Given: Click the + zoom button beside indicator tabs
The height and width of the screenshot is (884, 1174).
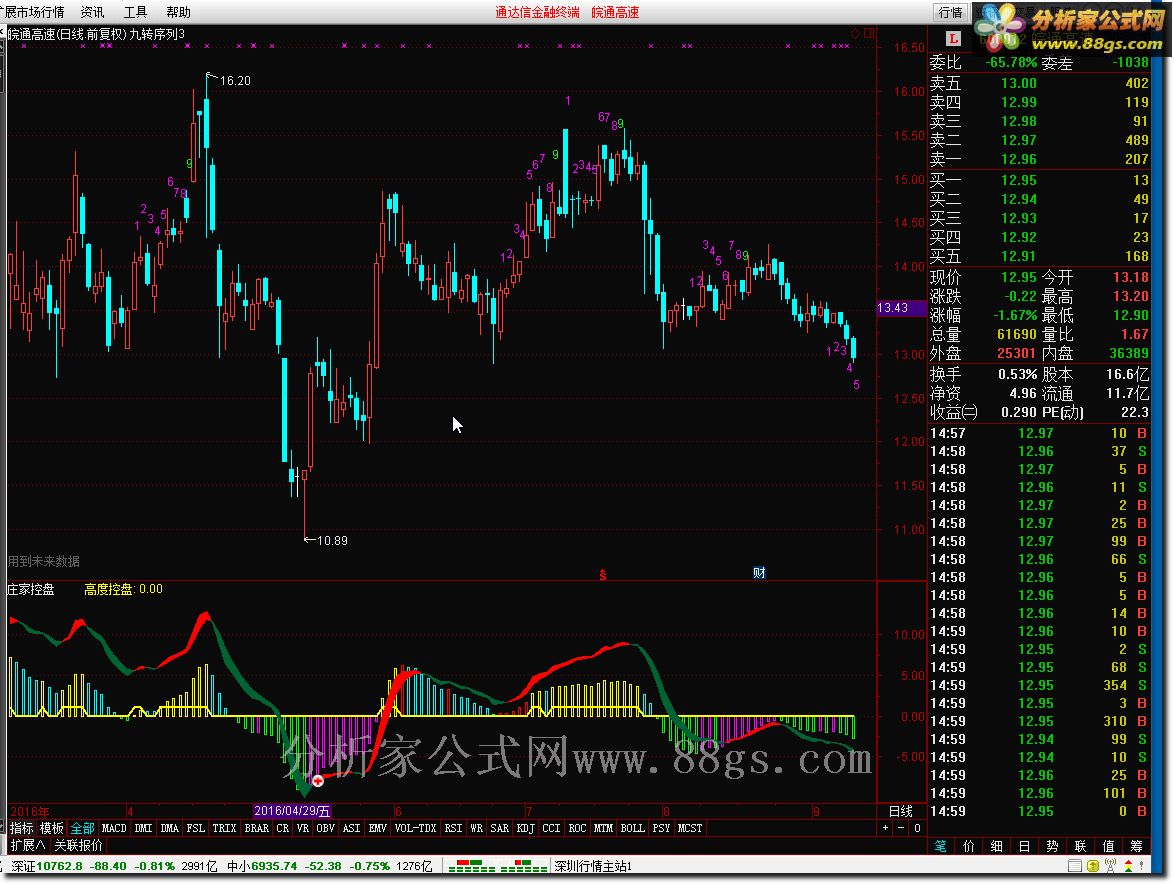Looking at the screenshot, I should (886, 828).
